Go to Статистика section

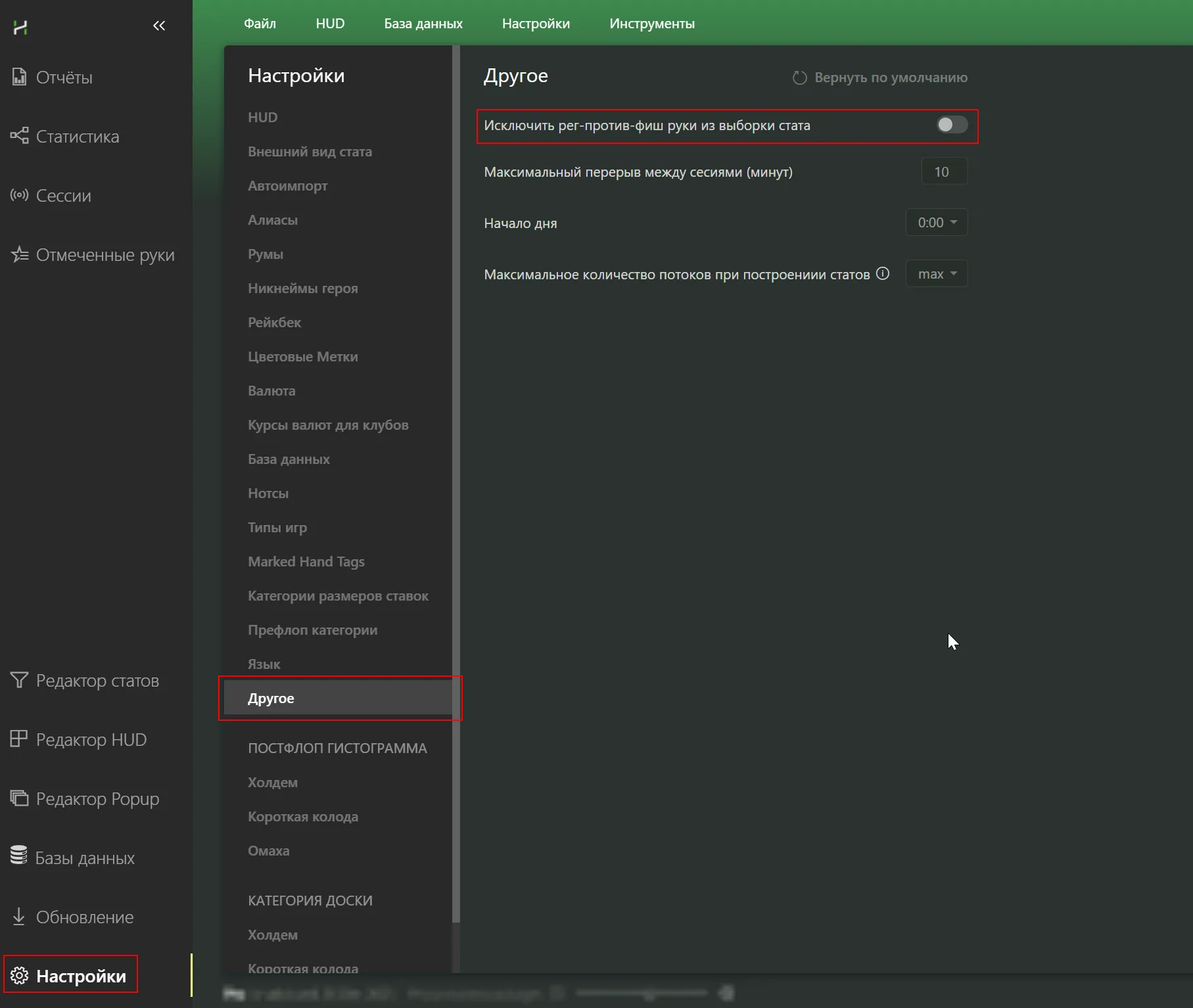click(x=78, y=137)
